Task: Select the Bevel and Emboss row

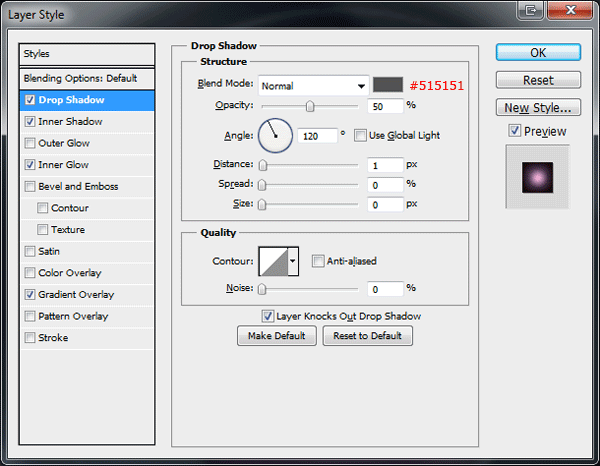Action: tap(87, 187)
